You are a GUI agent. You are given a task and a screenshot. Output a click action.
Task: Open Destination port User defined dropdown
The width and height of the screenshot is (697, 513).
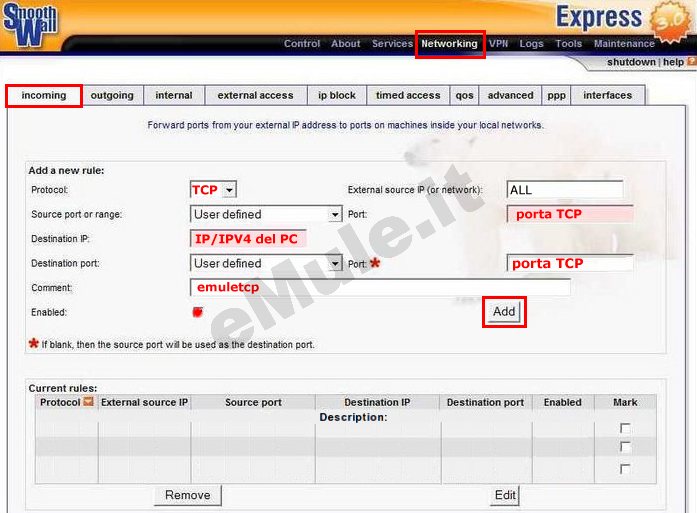[x=266, y=263]
